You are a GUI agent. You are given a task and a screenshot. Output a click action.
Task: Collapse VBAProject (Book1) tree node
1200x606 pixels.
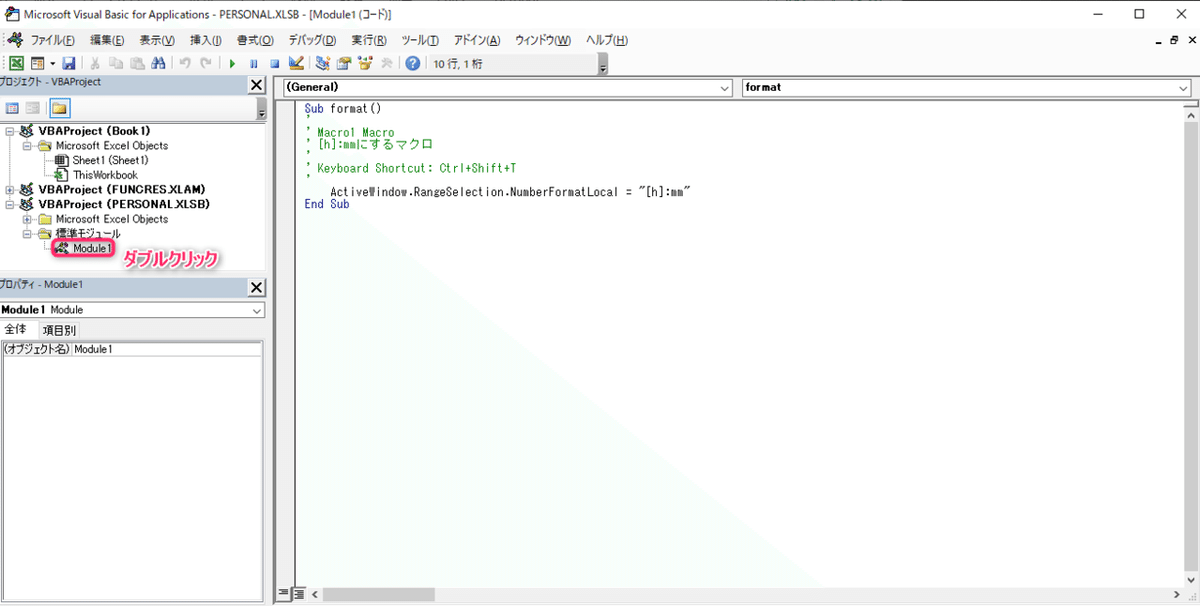(10, 131)
